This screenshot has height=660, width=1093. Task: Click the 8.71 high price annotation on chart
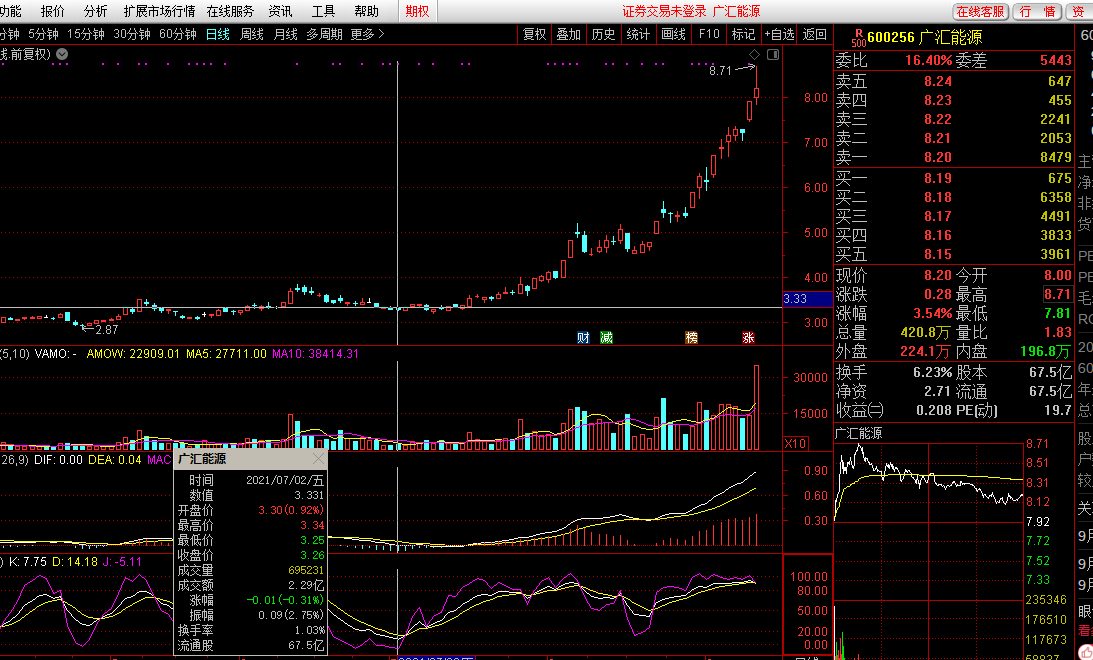coord(720,70)
